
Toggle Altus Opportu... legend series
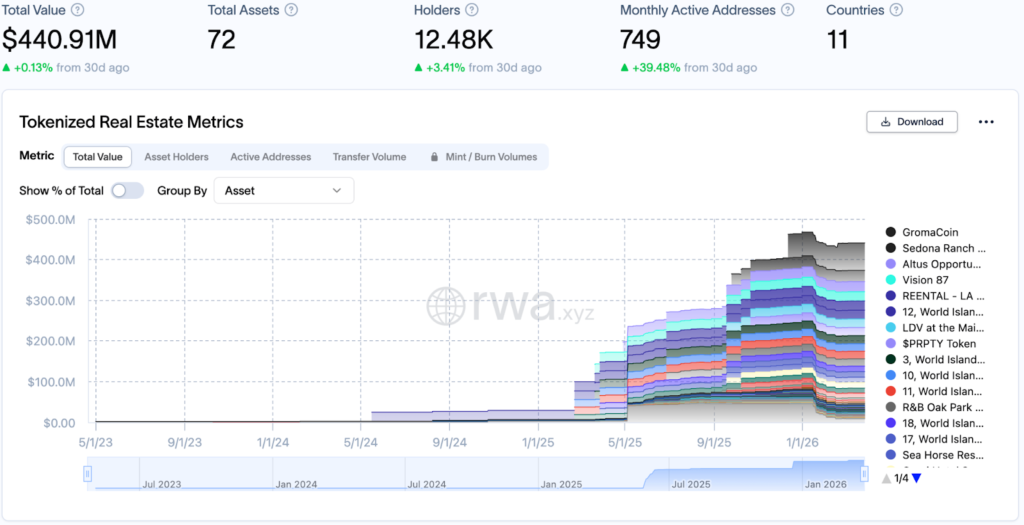pos(933,264)
